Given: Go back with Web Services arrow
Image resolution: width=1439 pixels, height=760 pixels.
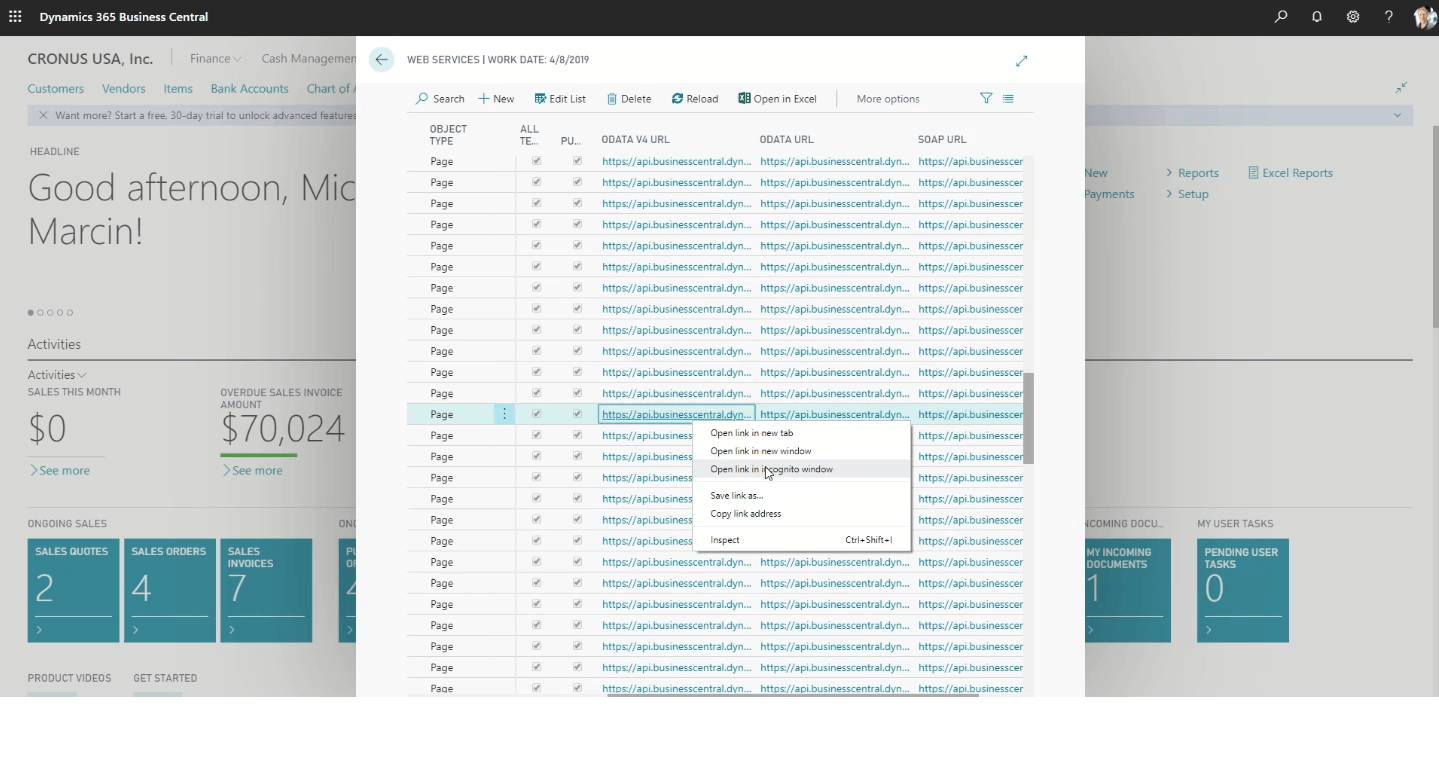Looking at the screenshot, I should pos(381,60).
